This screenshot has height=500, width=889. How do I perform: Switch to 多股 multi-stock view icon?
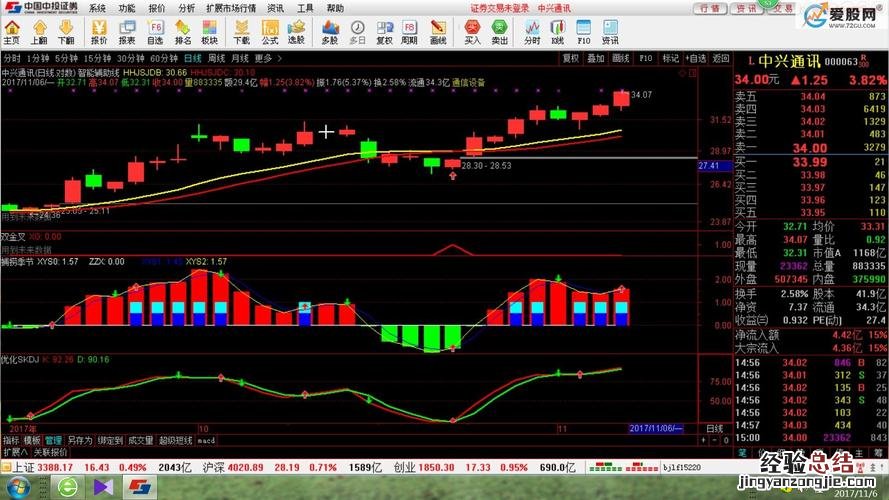[329, 33]
